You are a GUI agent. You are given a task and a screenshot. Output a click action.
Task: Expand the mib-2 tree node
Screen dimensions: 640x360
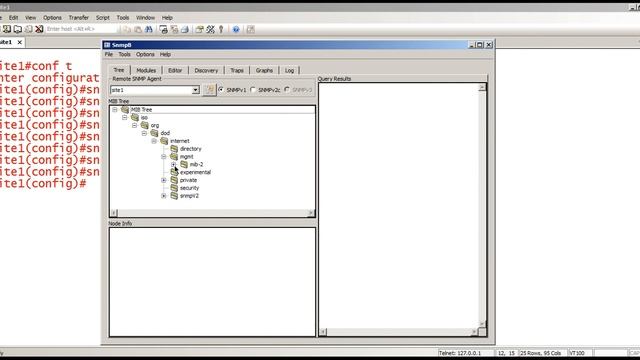tap(174, 164)
